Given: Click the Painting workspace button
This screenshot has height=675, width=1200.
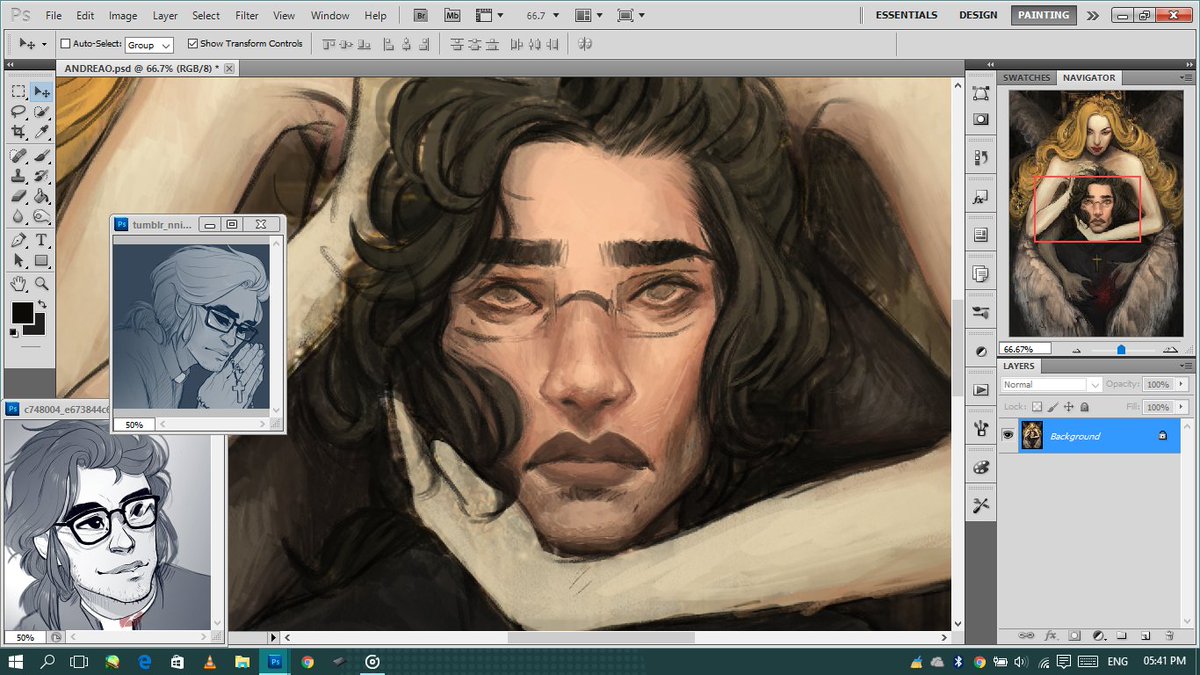Looking at the screenshot, I should [1042, 15].
